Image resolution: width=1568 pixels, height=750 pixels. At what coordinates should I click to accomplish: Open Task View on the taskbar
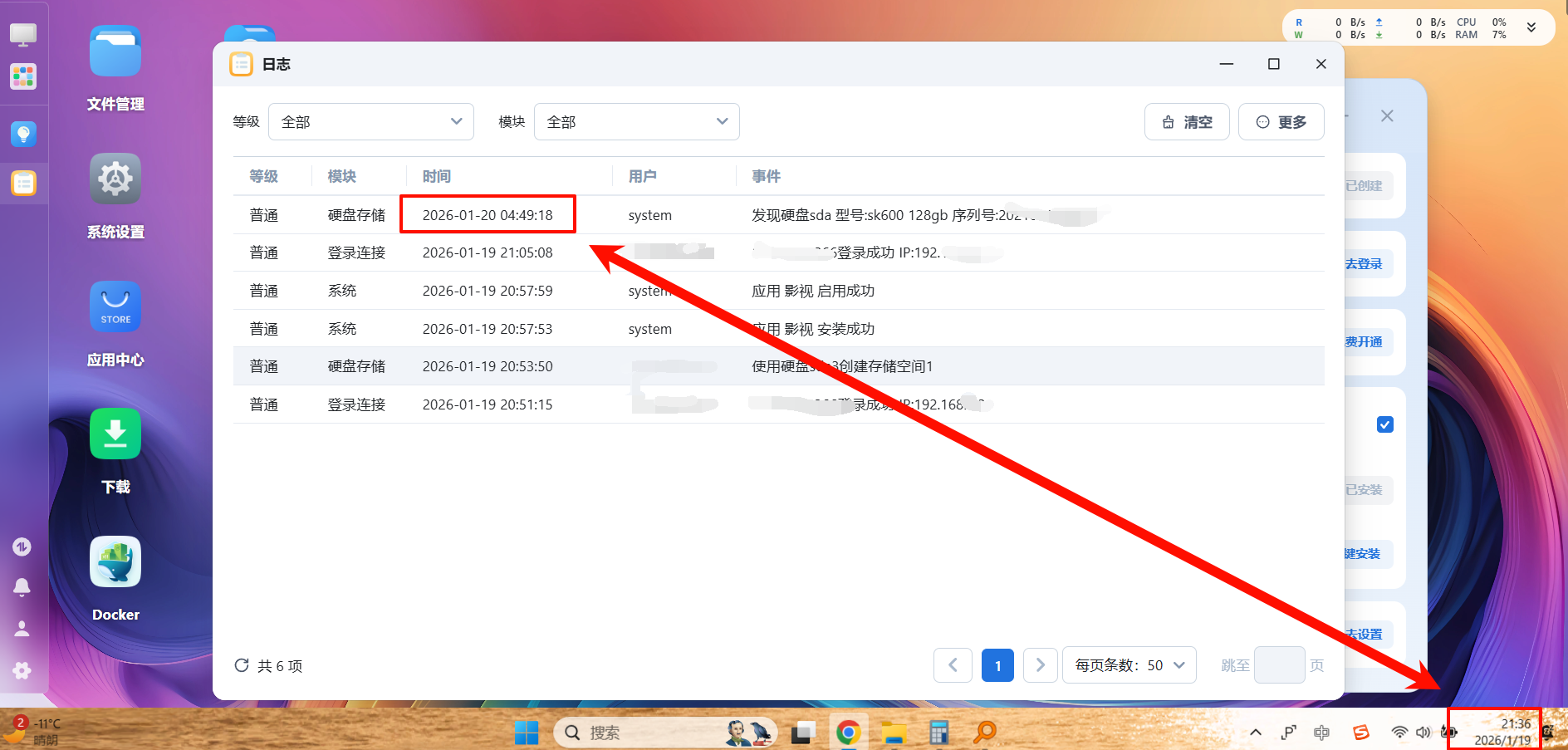click(x=802, y=733)
